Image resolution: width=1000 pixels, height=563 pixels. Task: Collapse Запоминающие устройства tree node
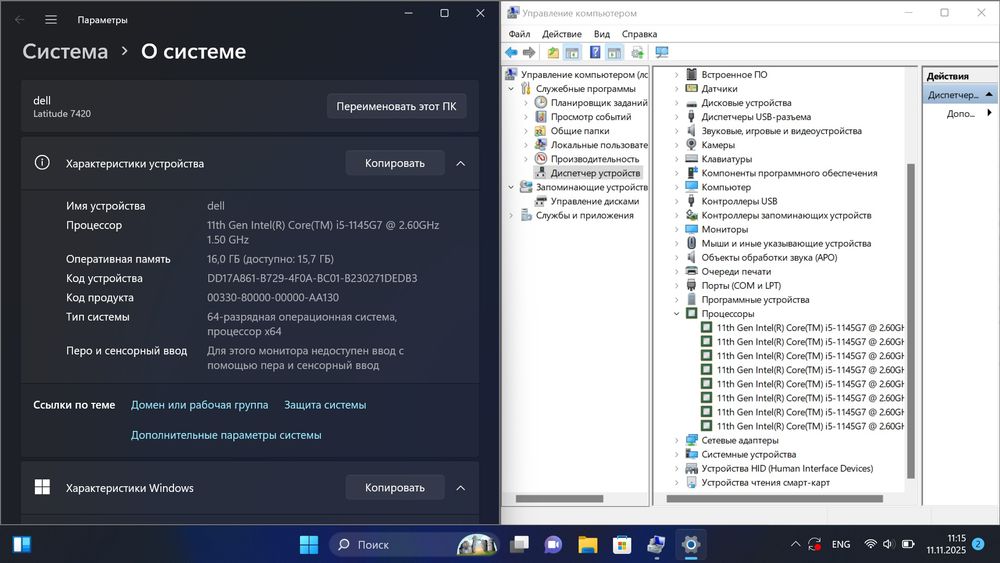pos(511,187)
